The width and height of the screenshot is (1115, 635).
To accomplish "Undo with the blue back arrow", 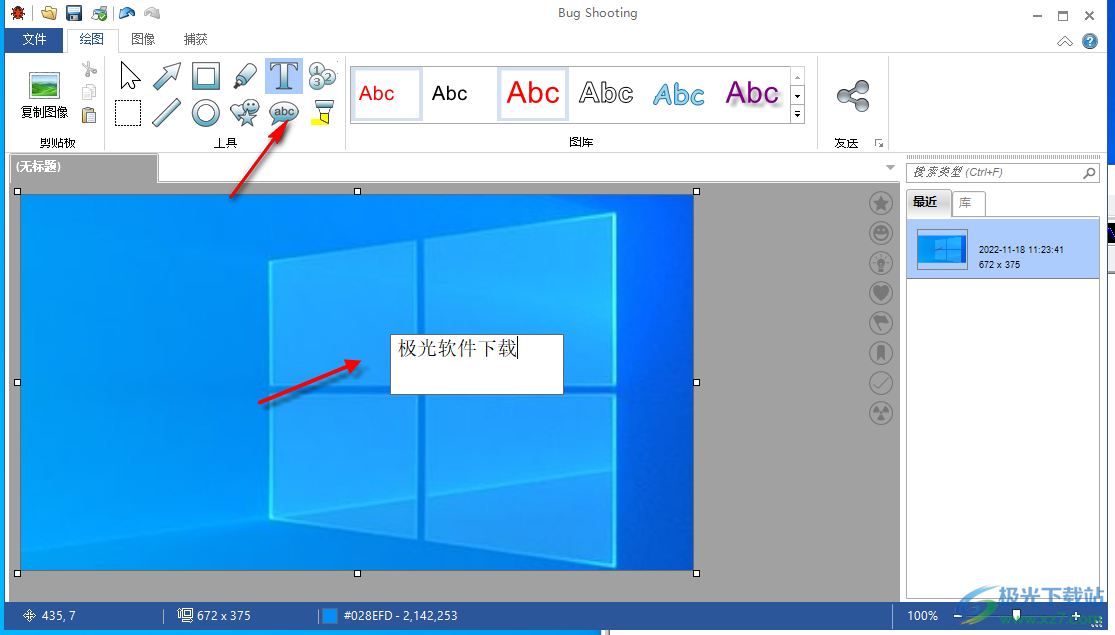I will point(127,13).
